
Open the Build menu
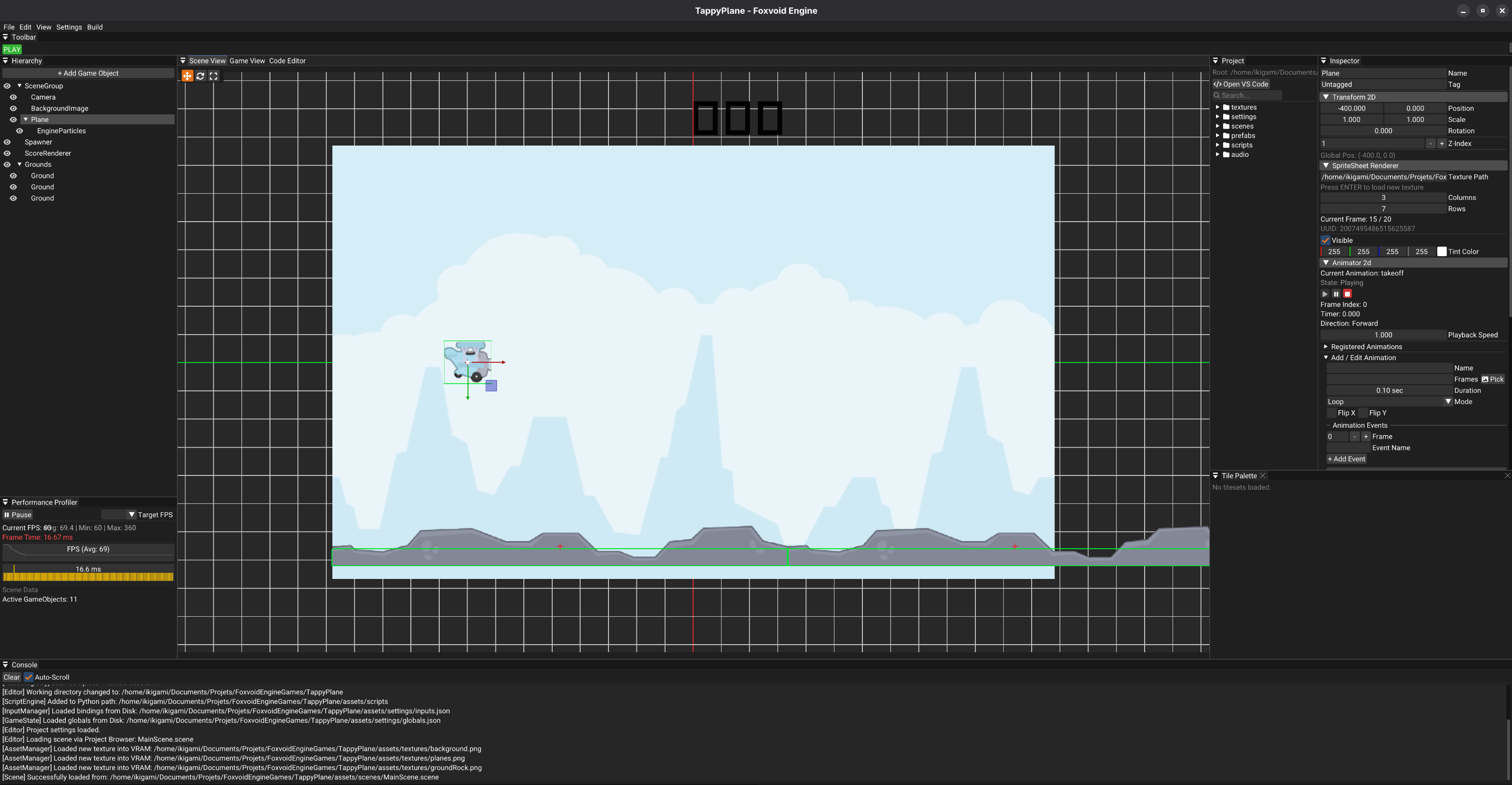coord(95,27)
